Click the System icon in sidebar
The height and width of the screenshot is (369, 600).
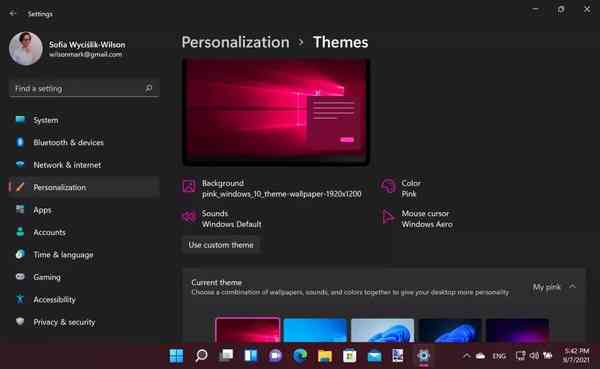[x=20, y=120]
